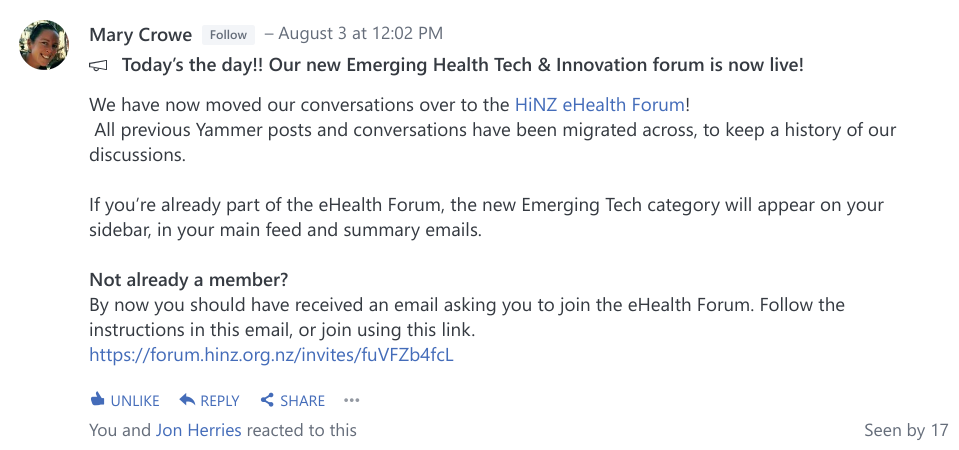Open the forum.hinz.org.nz invite URL

click(272, 355)
